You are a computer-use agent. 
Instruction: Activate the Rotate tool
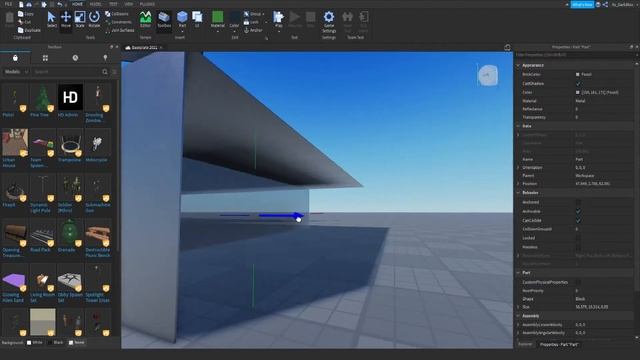[x=94, y=19]
